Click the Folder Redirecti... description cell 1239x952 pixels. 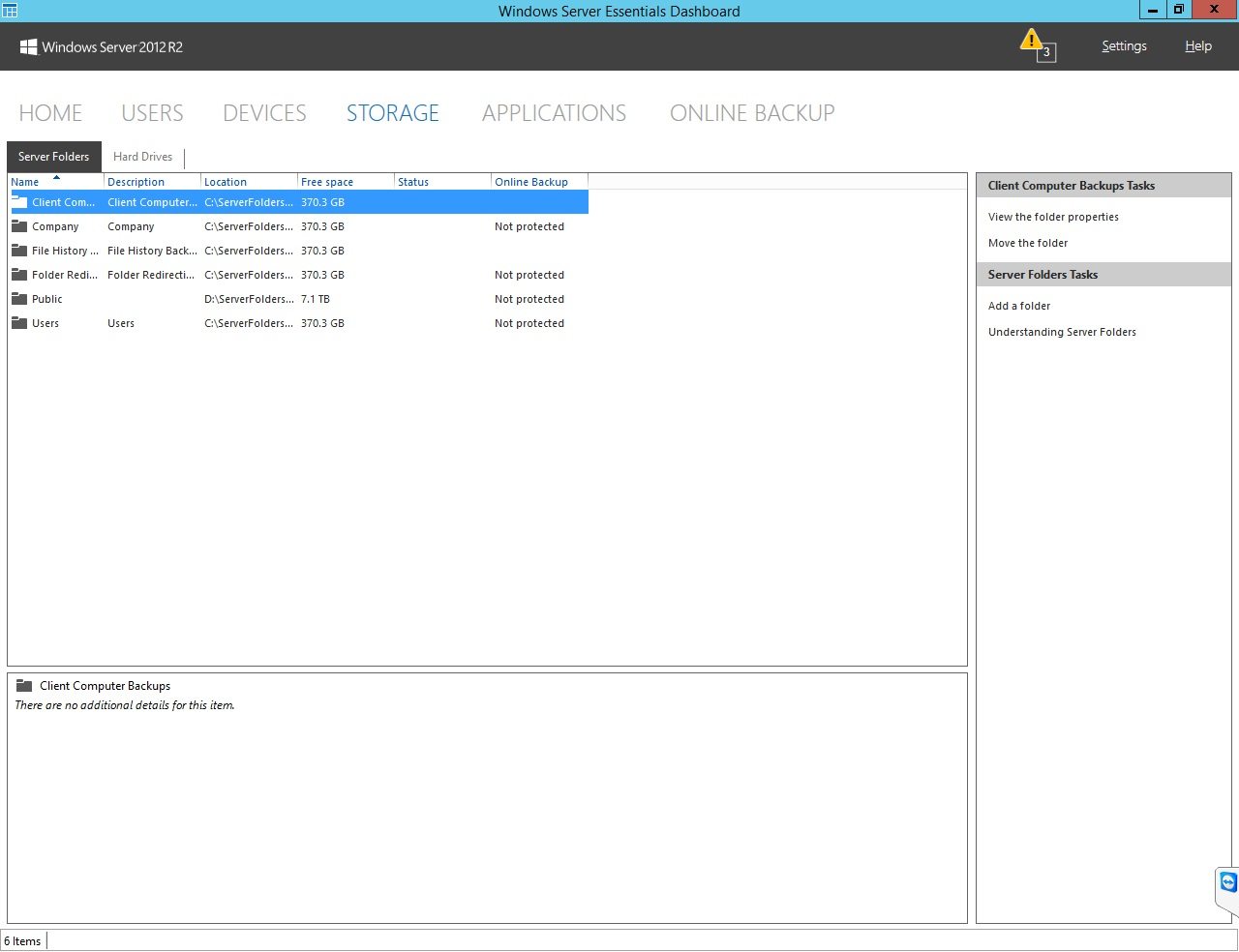click(x=151, y=275)
